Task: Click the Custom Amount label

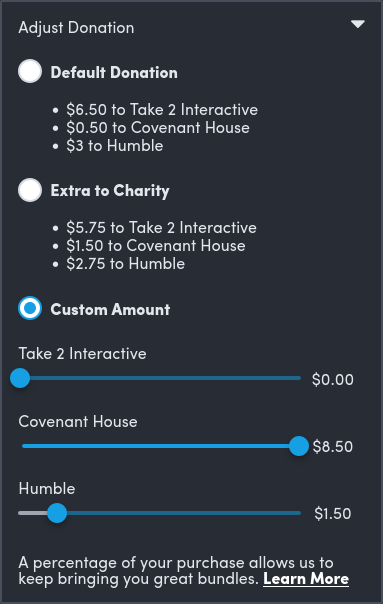Action: [110, 309]
